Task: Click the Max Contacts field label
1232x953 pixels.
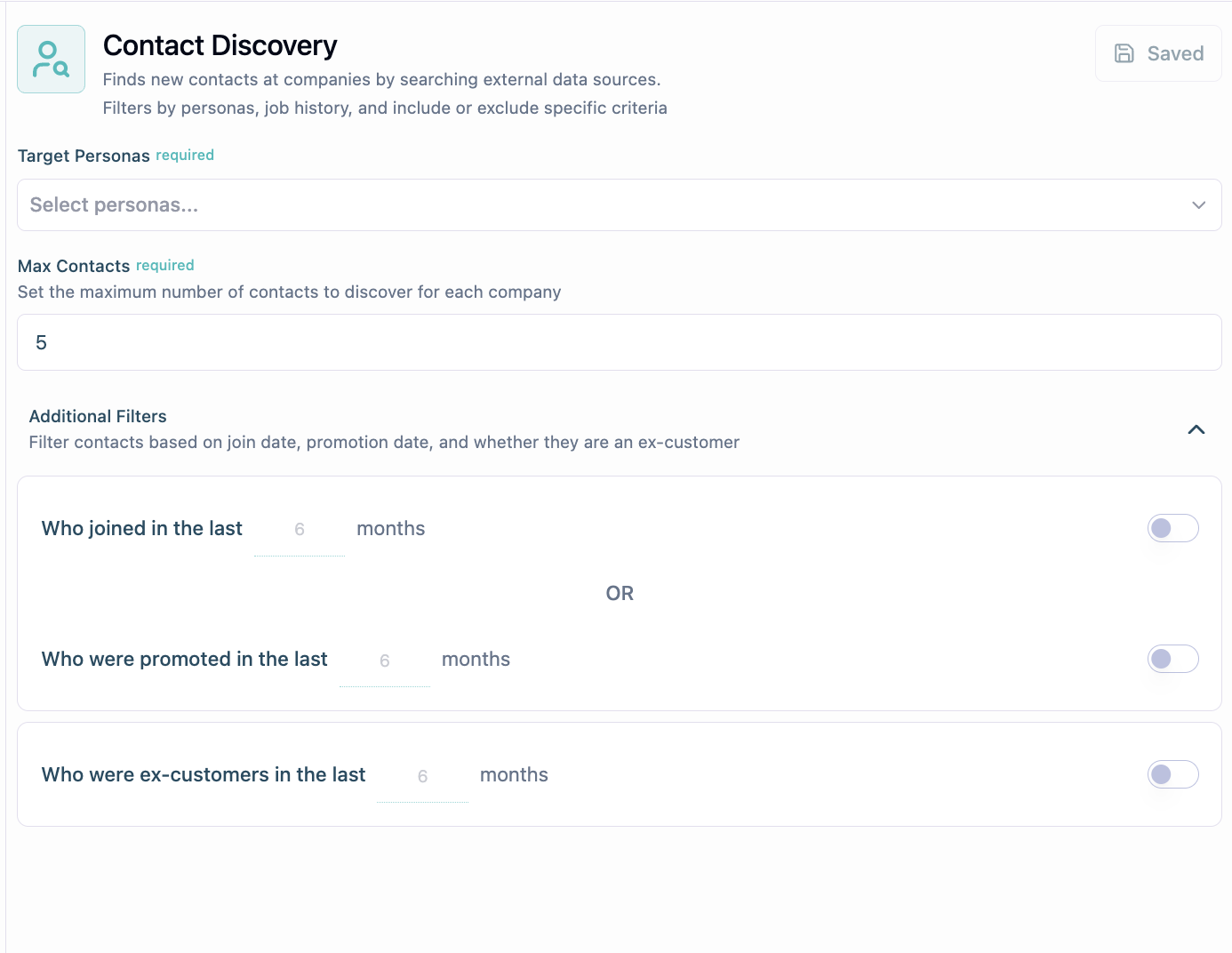Action: coord(74,266)
